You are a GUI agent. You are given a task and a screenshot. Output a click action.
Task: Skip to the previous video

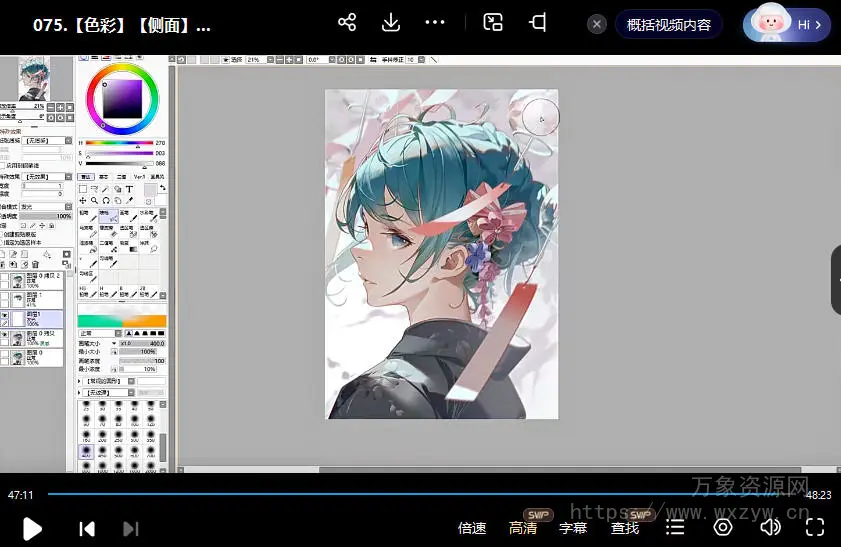[x=87, y=528]
